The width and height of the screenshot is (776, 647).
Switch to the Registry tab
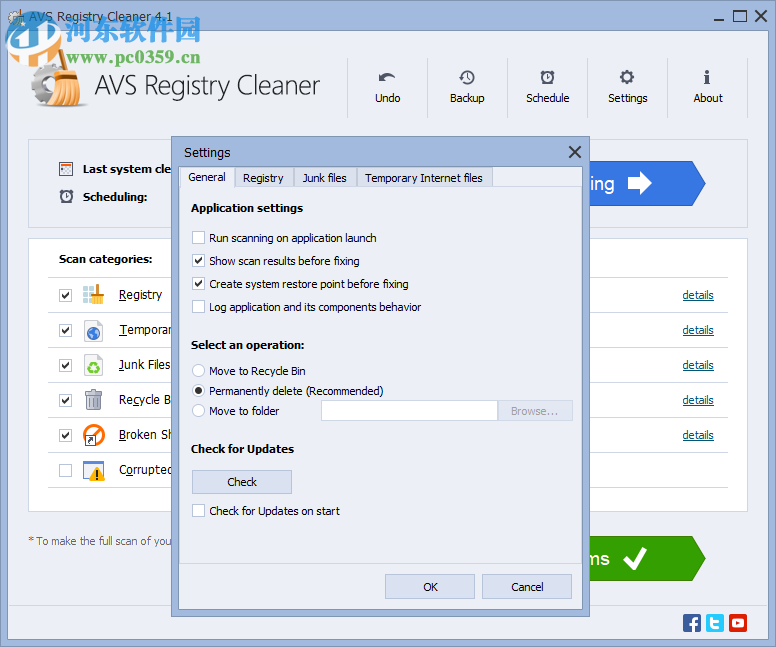pyautogui.click(x=263, y=178)
